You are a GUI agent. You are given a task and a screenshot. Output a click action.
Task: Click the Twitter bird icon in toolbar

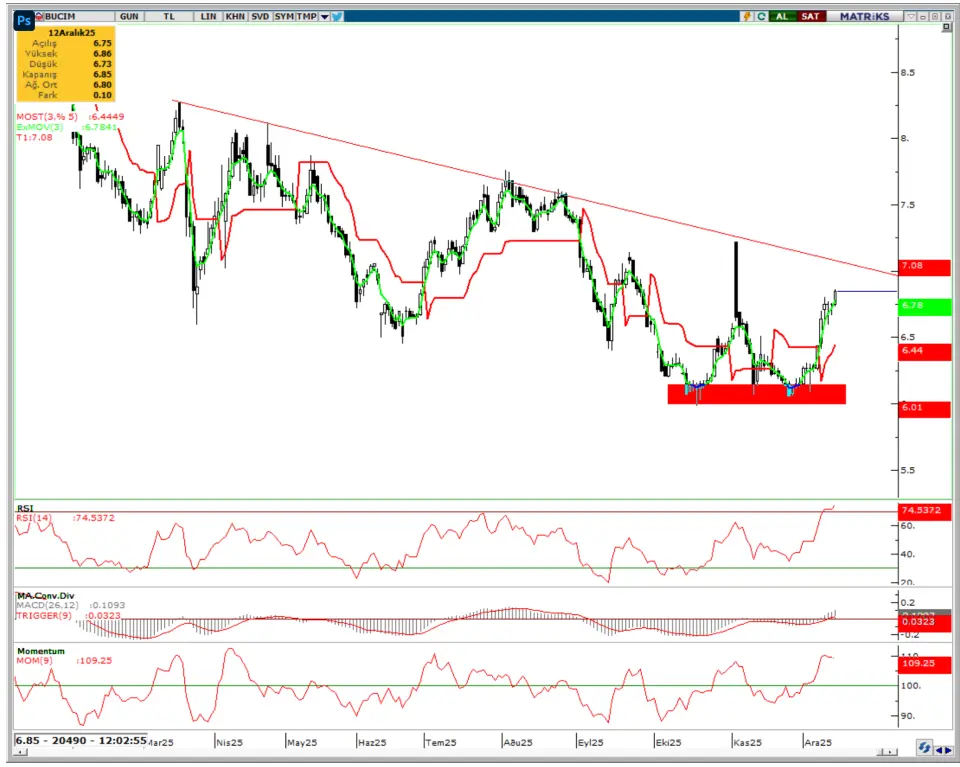[x=338, y=17]
